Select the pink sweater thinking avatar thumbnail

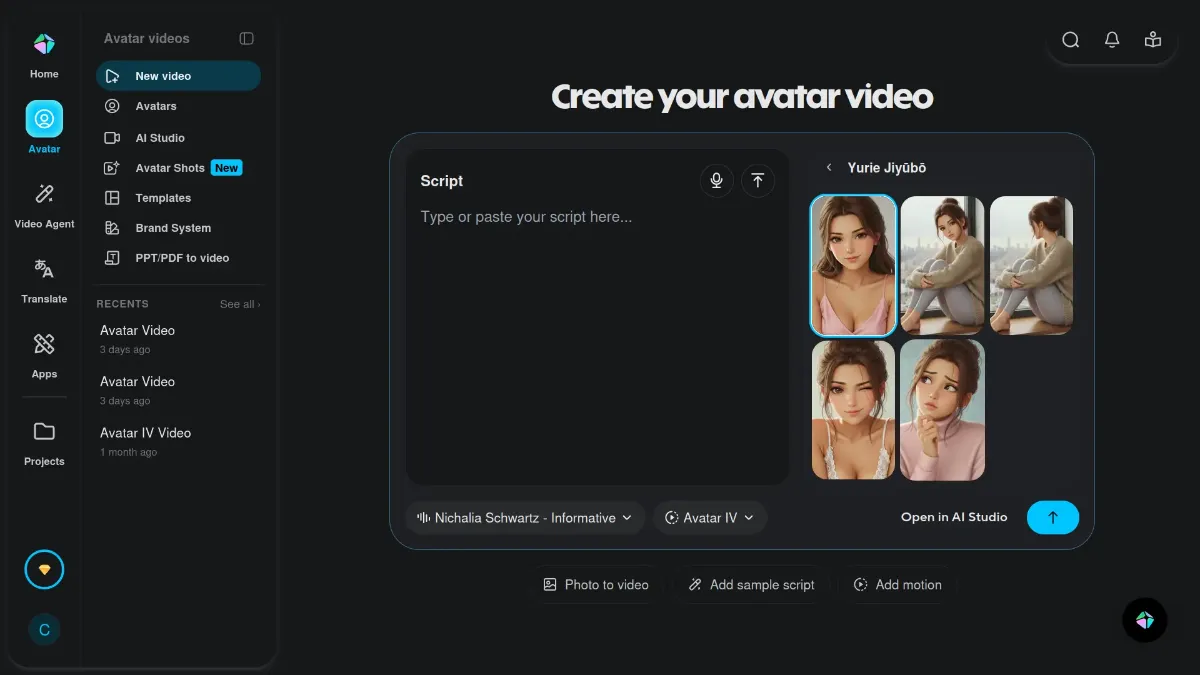[942, 410]
